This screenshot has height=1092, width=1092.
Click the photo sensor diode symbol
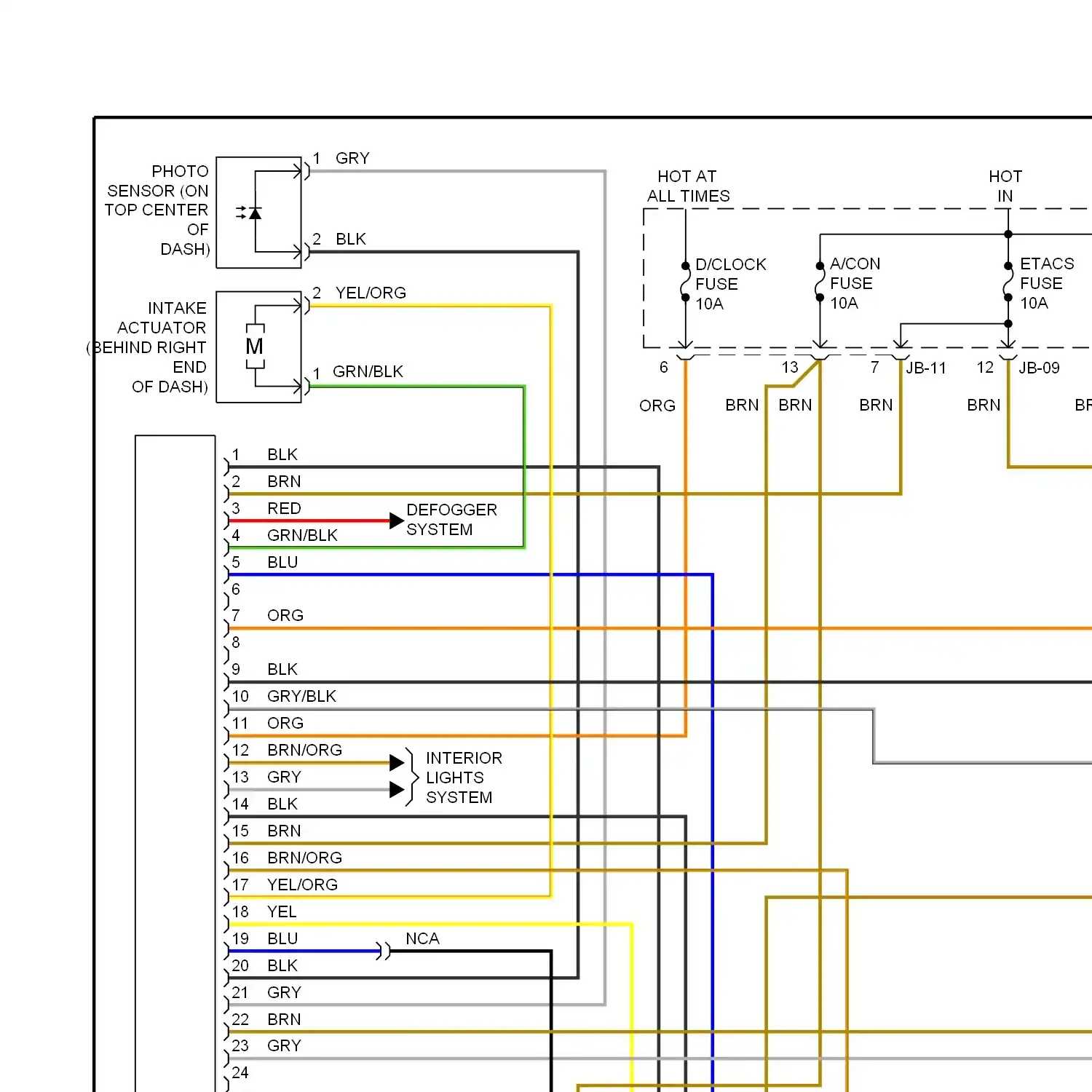click(250, 213)
